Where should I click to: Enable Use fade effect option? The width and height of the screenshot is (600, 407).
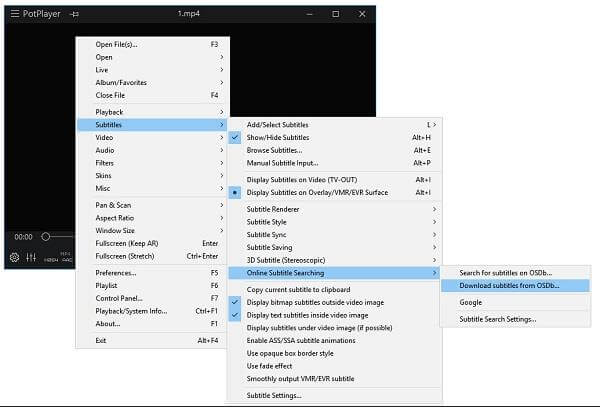(335, 366)
